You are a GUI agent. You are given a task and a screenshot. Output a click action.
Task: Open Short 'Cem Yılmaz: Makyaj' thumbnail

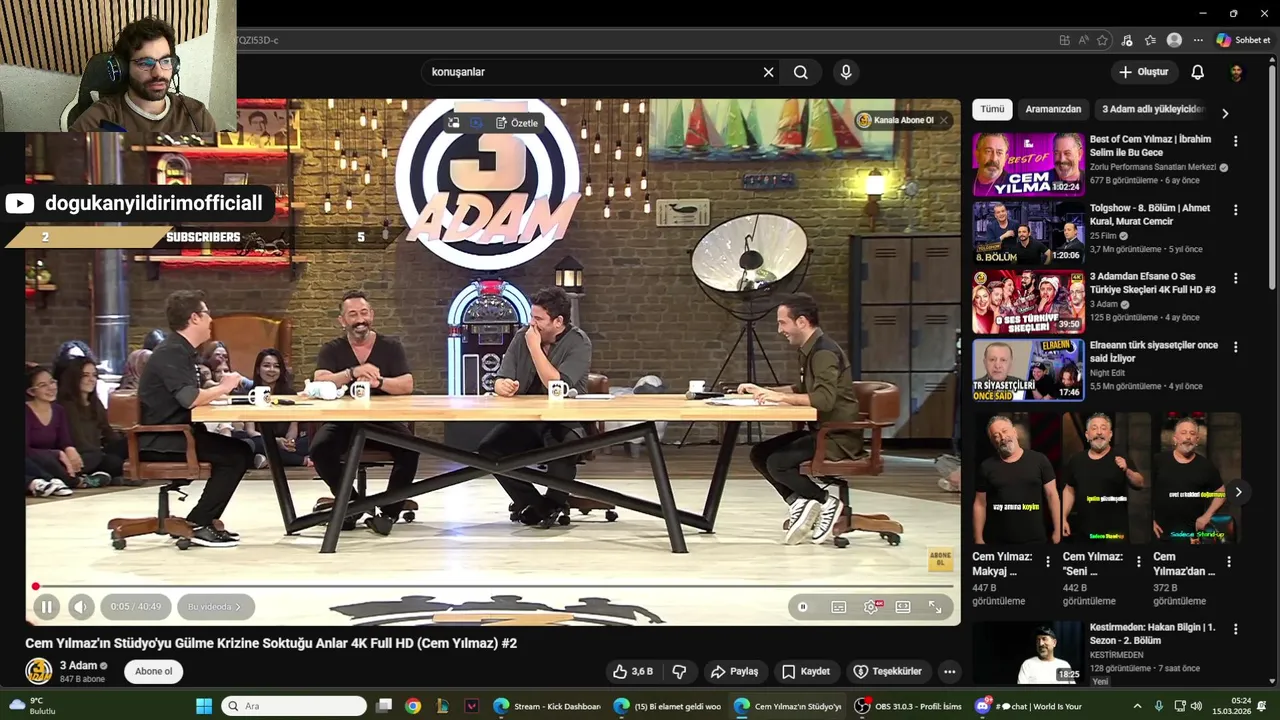click(1016, 477)
